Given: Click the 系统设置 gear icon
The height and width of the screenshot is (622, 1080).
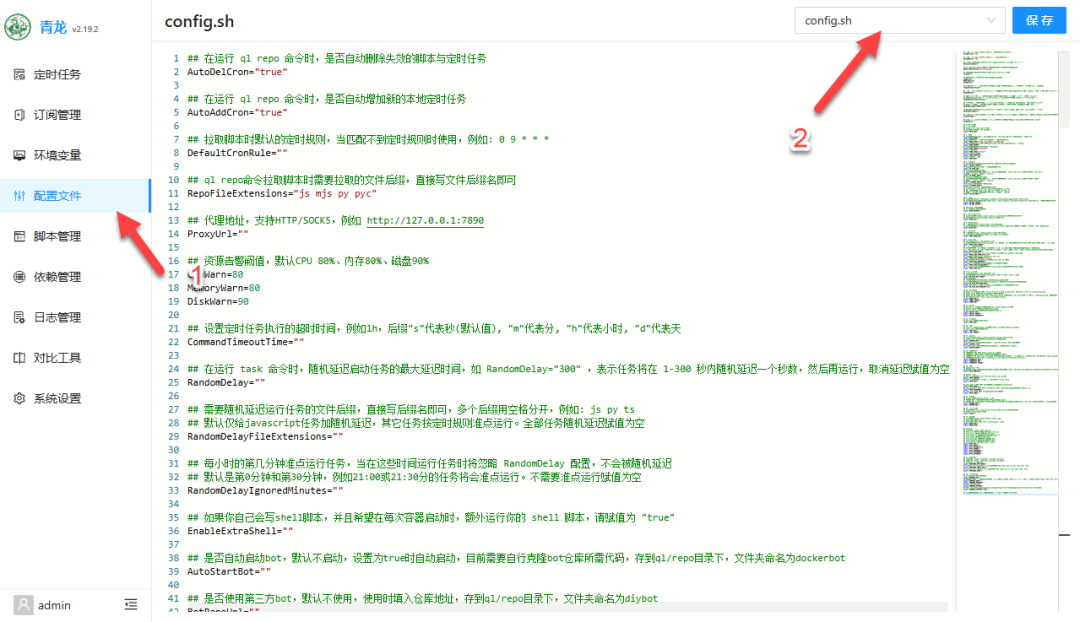Looking at the screenshot, I should pyautogui.click(x=19, y=398).
